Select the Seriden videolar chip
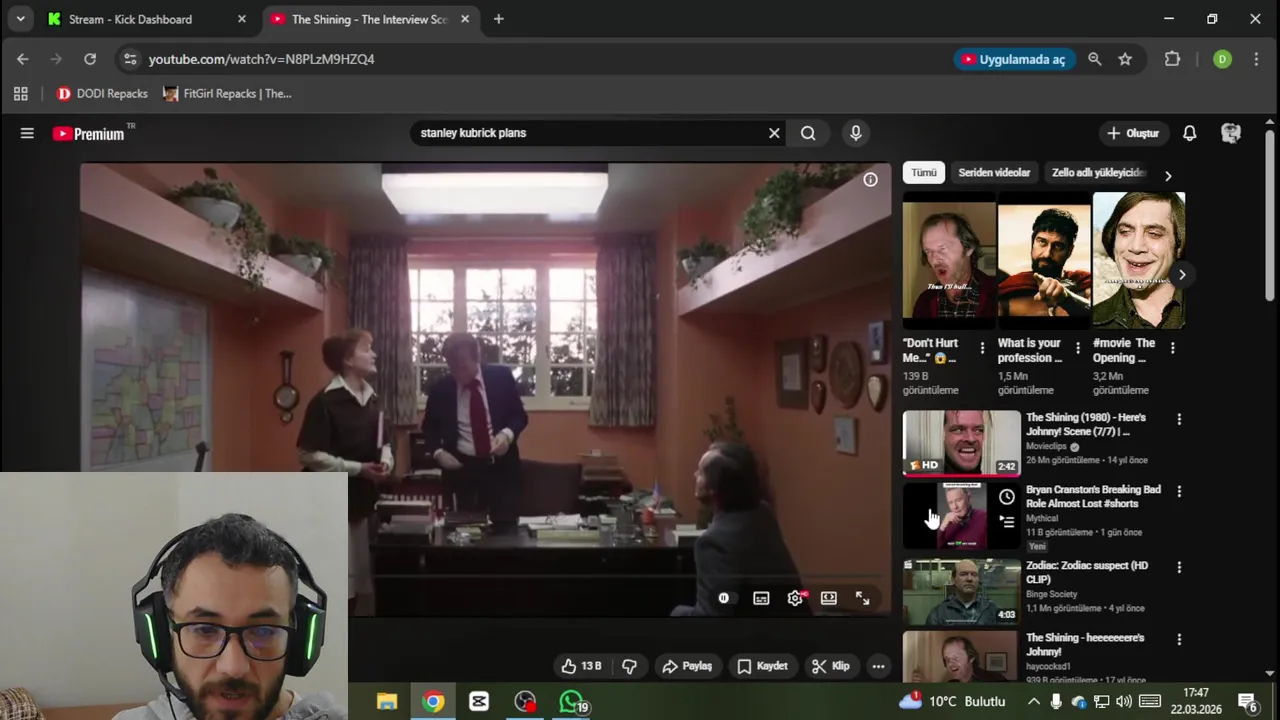The width and height of the screenshot is (1280, 720). coord(994,173)
